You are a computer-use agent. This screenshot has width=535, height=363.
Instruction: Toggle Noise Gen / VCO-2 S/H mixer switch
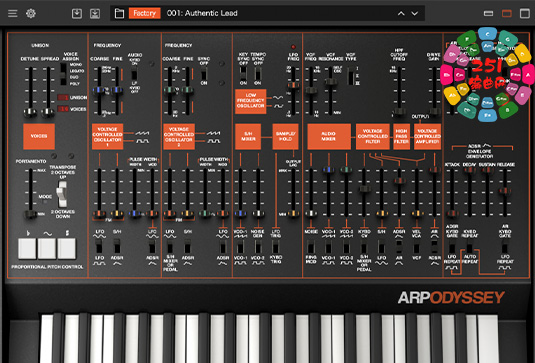click(258, 247)
